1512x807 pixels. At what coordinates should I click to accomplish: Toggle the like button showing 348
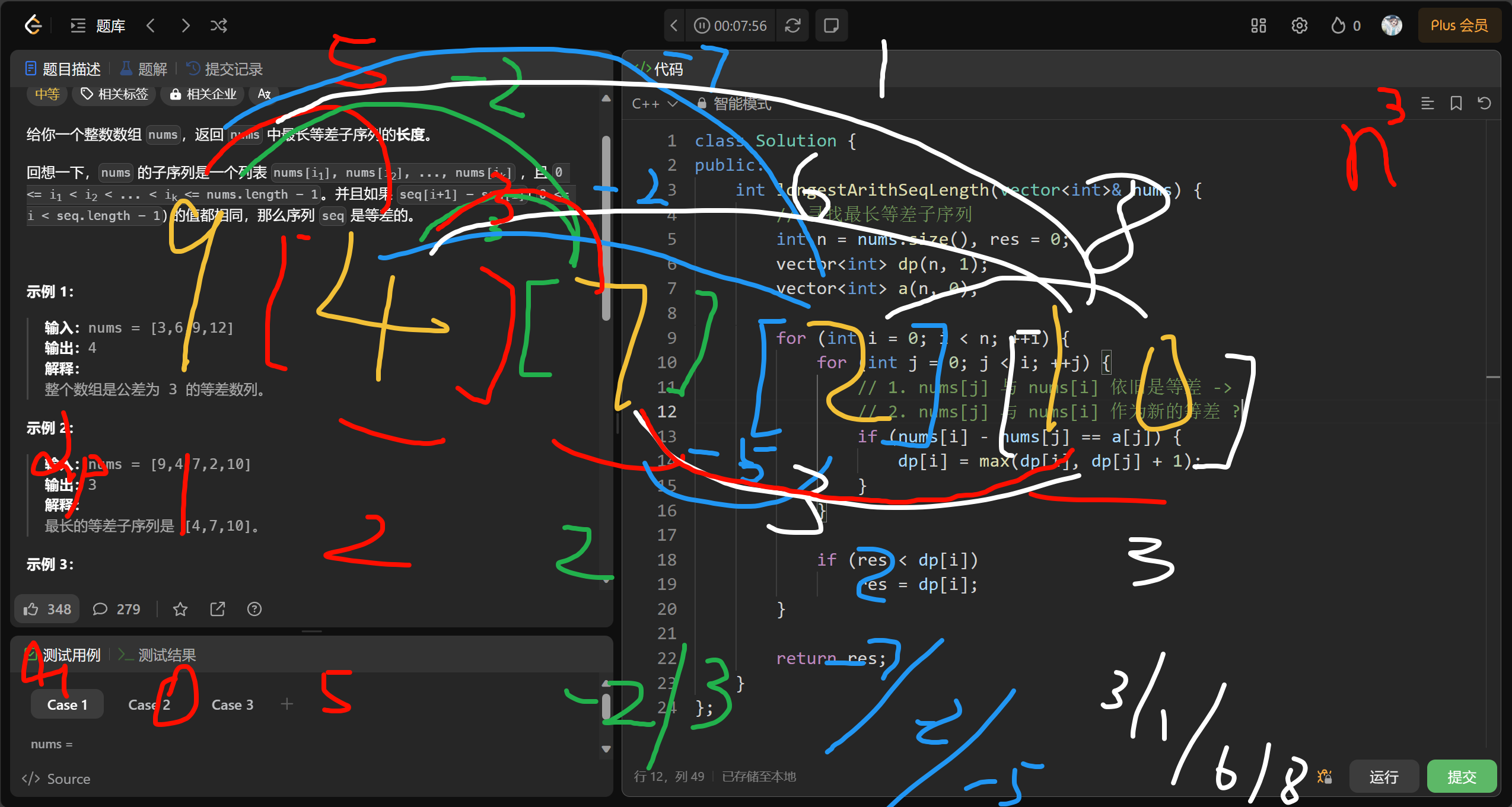[47, 609]
